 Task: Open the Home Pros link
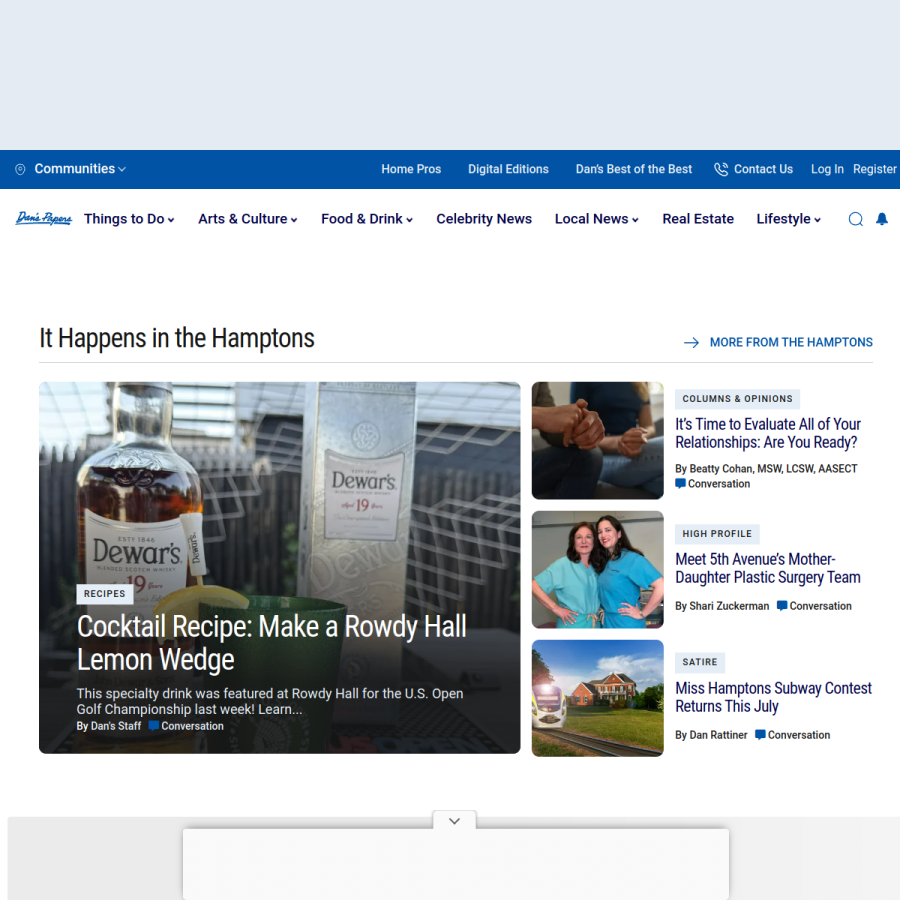pos(411,169)
